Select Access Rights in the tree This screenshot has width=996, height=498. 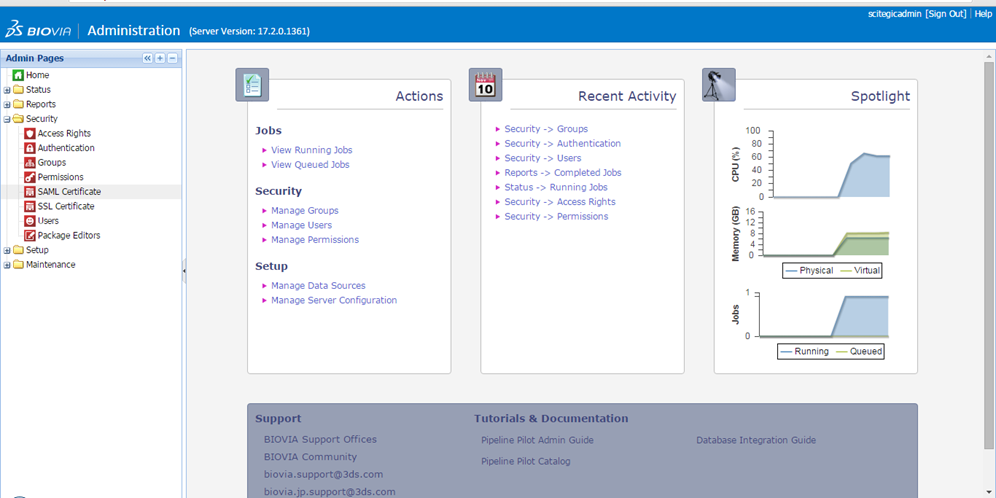coord(64,133)
